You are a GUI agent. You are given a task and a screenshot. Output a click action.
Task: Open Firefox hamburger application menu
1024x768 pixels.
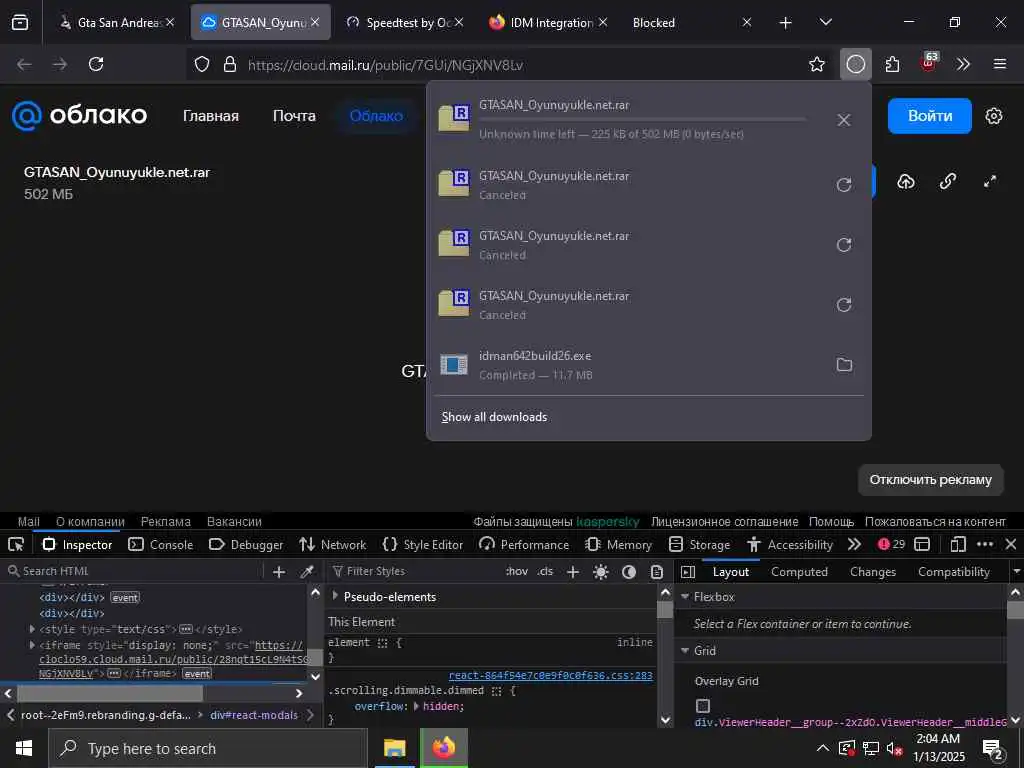[1000, 64]
